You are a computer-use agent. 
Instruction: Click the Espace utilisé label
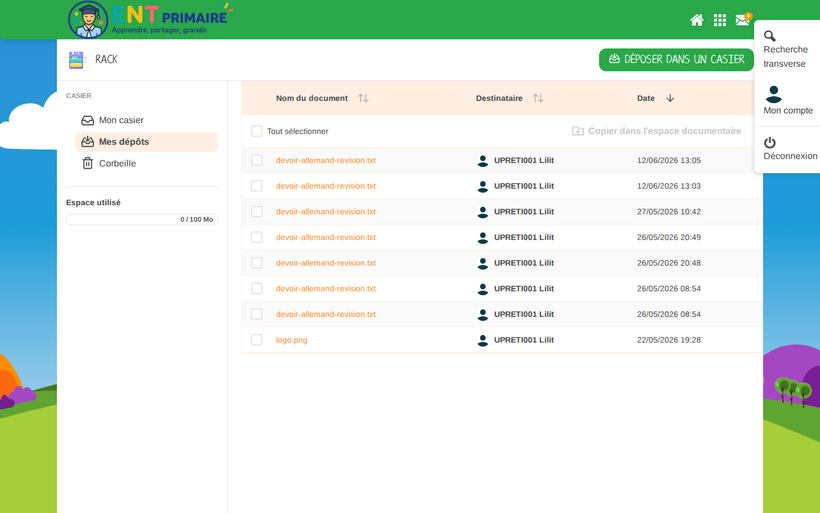(93, 202)
